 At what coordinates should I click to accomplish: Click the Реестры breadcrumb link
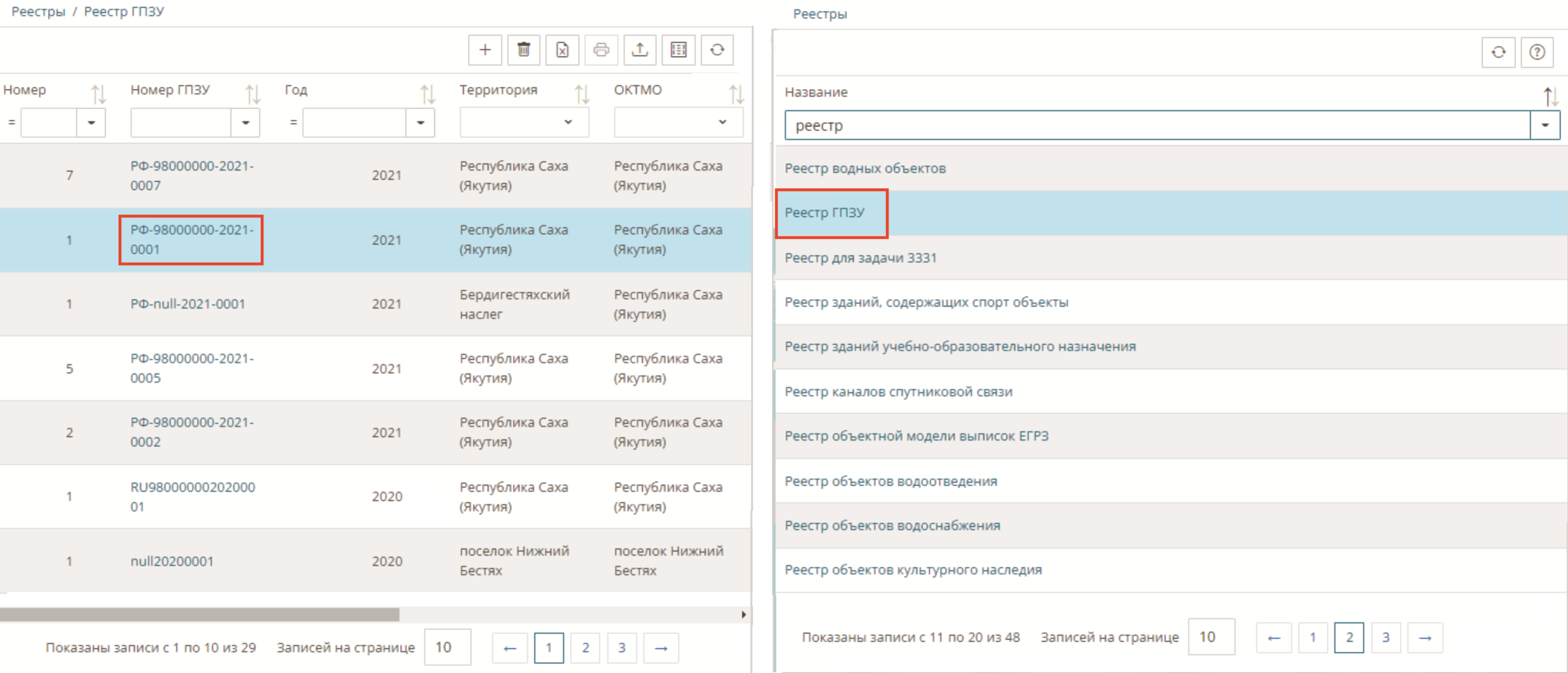[x=38, y=12]
